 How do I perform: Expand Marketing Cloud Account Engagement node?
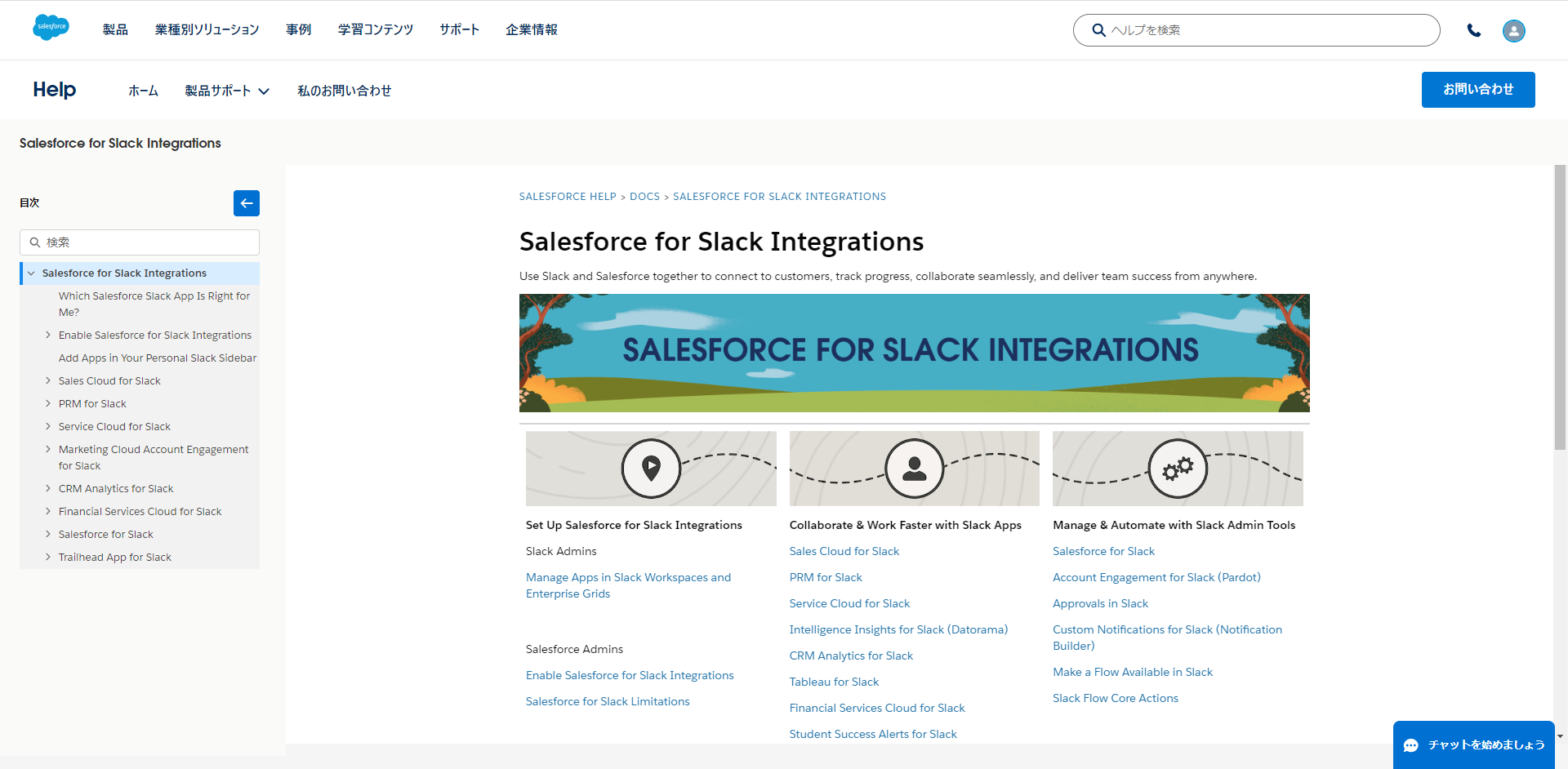[x=47, y=450]
